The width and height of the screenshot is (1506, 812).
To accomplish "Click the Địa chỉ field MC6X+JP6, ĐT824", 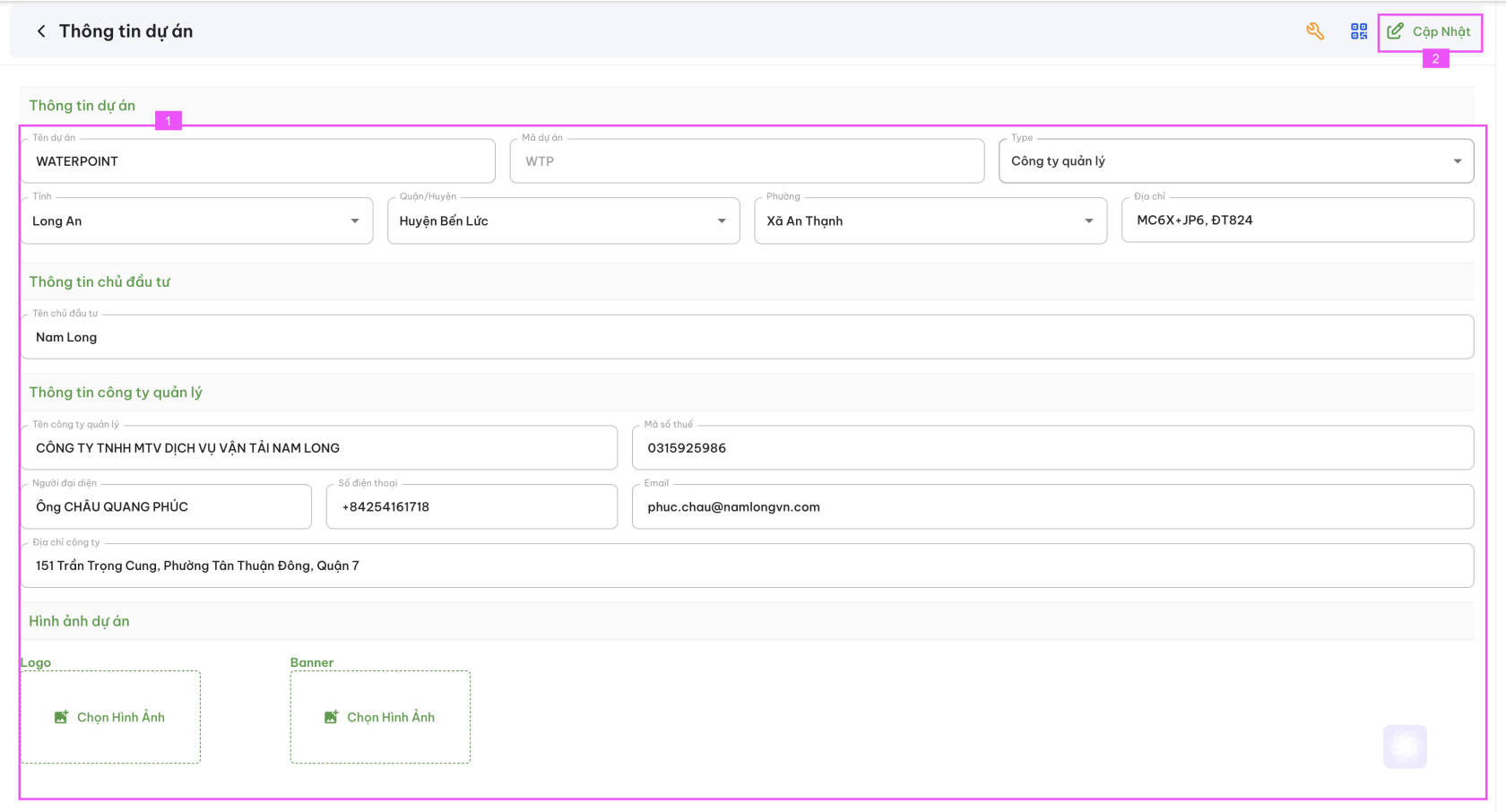I will [1298, 220].
